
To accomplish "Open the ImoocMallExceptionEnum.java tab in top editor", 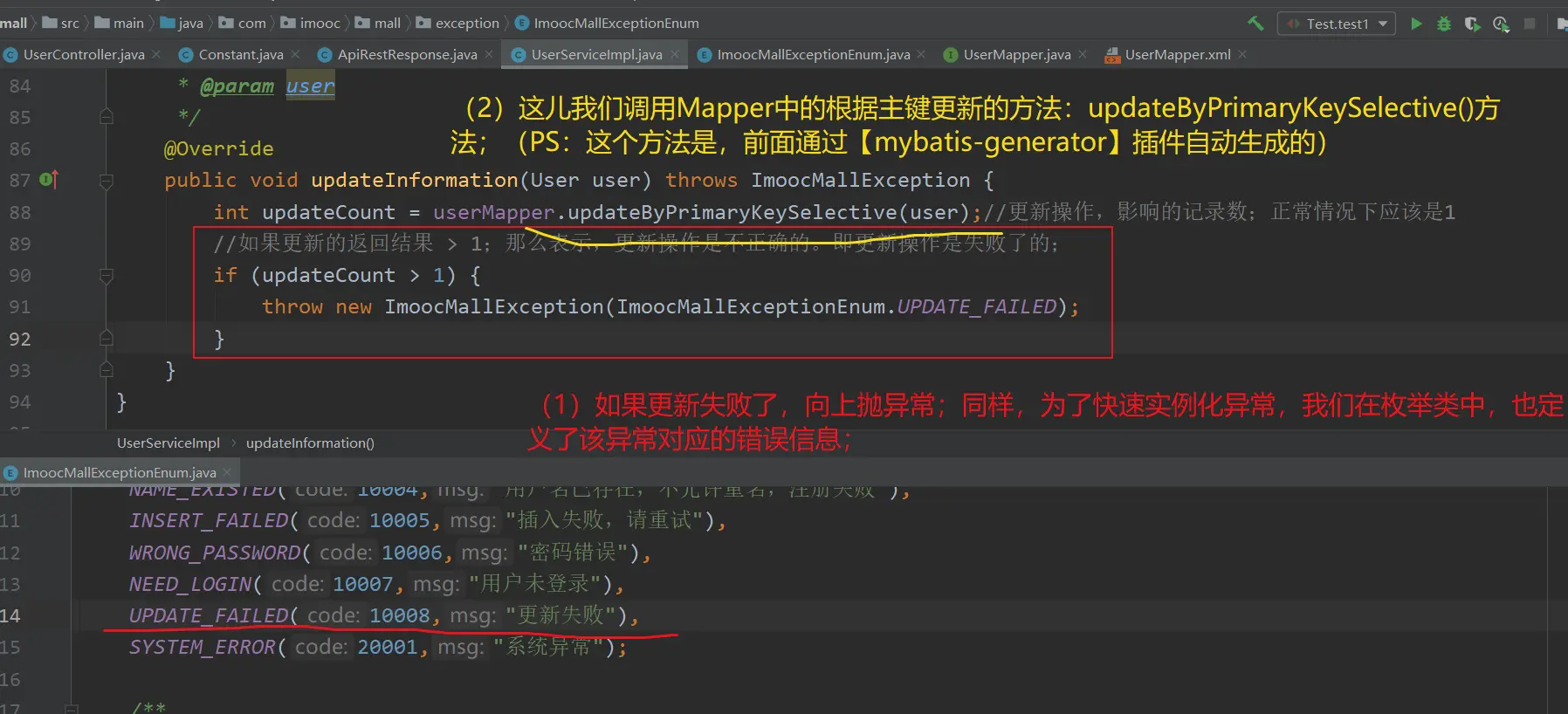I will [x=813, y=54].
